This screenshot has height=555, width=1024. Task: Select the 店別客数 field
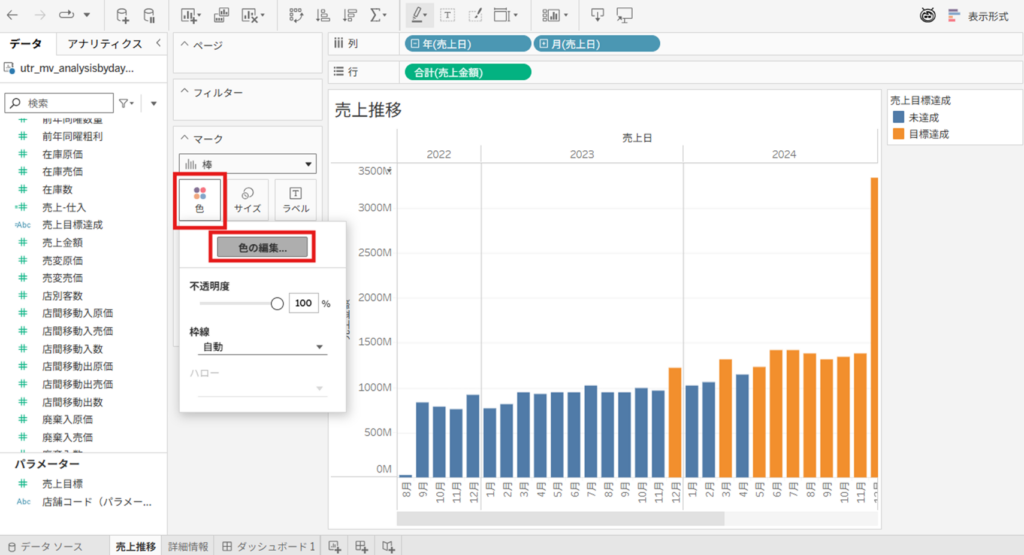[x=62, y=296]
